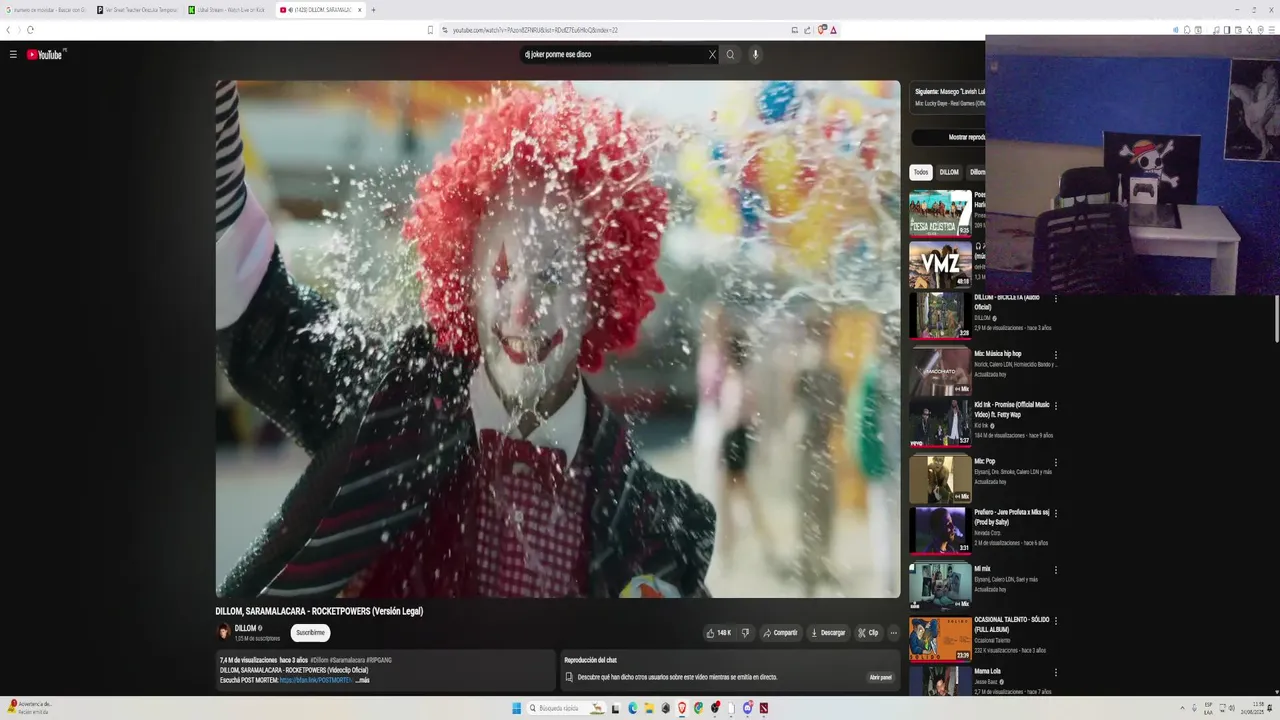Open Profiero - Jere Profeta video title
1280x720 pixels.
(x=1012, y=517)
